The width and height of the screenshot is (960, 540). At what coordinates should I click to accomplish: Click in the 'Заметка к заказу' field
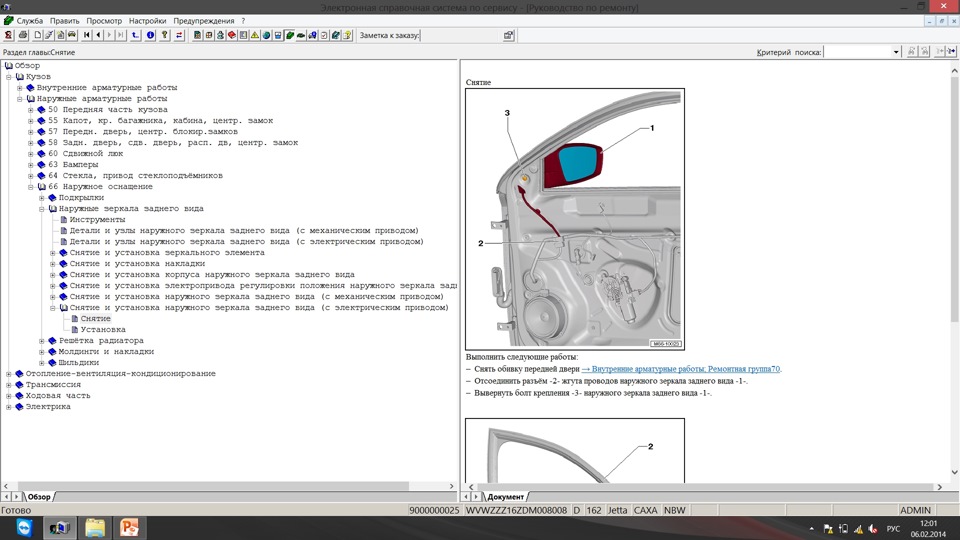coord(460,35)
